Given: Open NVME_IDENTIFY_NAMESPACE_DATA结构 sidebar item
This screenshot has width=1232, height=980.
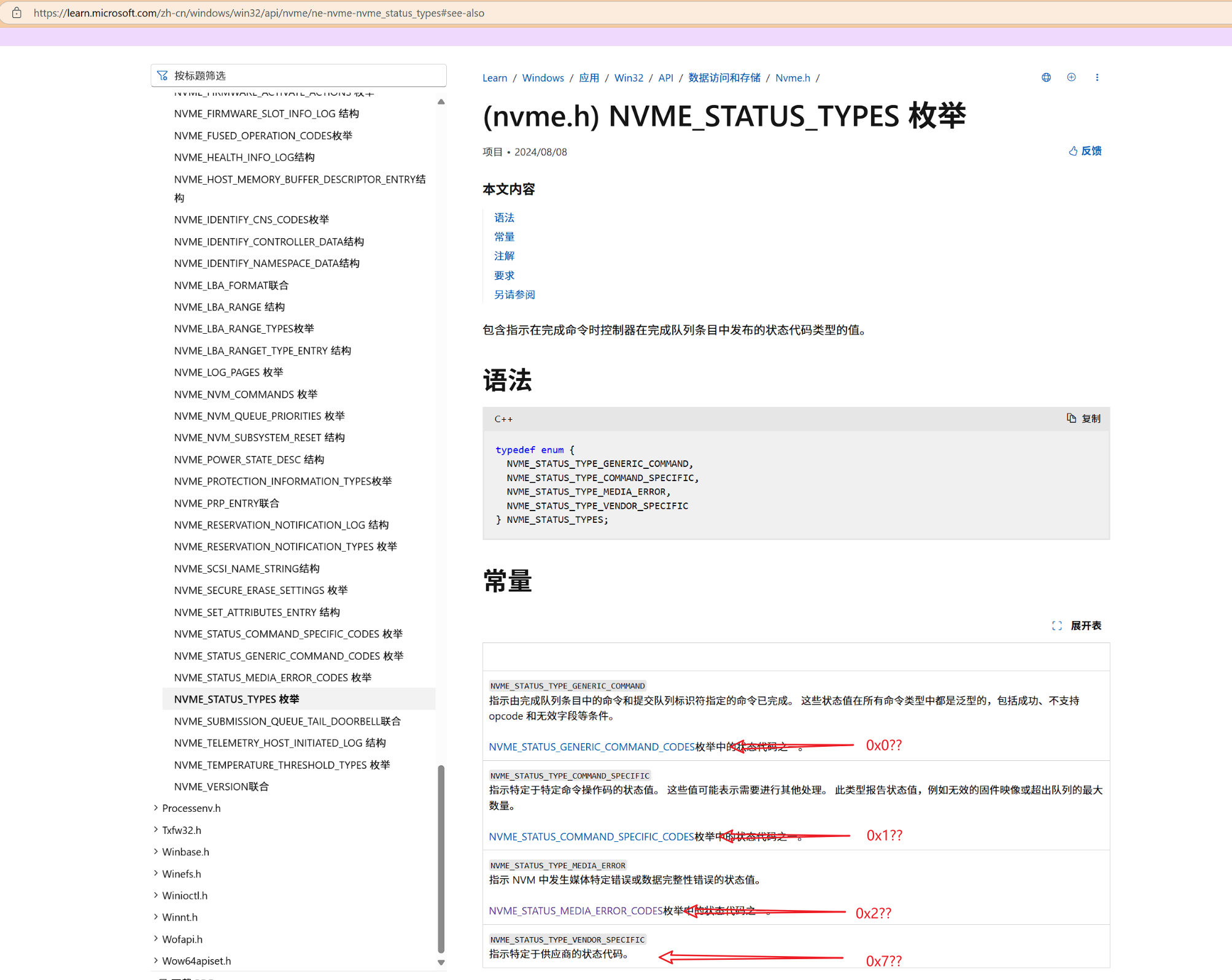Looking at the screenshot, I should 266,263.
